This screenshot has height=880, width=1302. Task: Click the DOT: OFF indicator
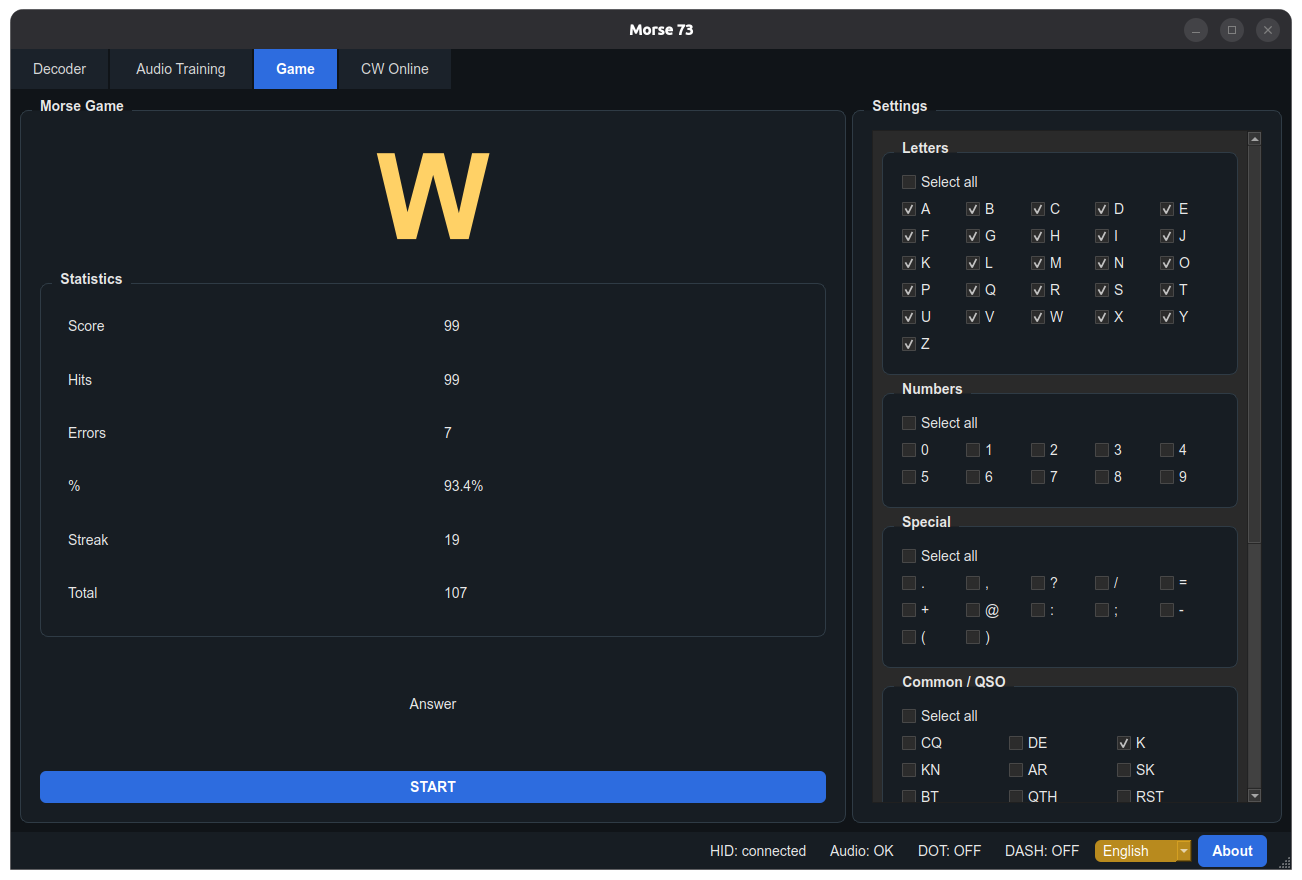tap(949, 851)
